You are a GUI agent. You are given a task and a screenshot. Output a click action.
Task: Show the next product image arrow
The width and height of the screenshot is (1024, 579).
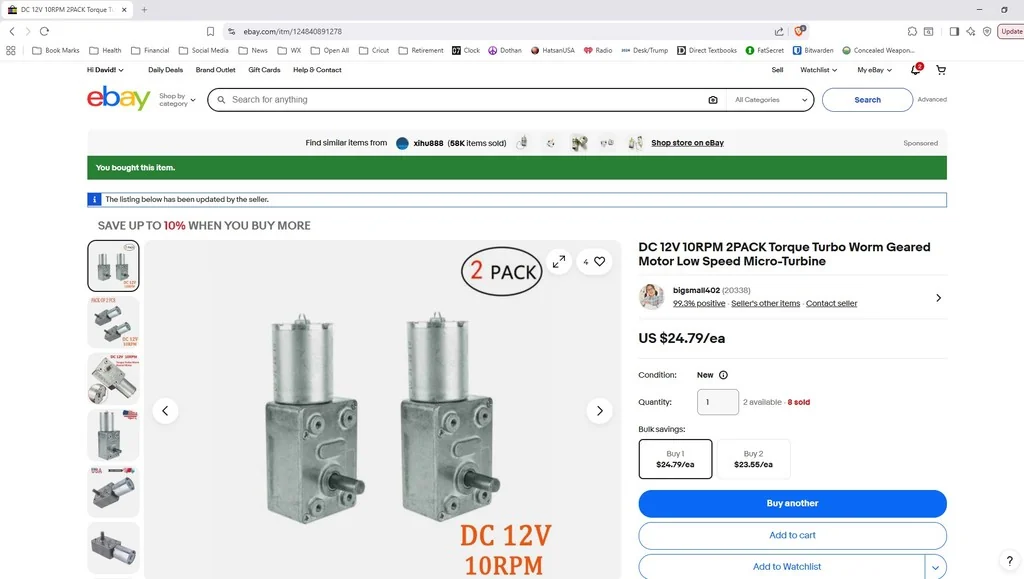599,410
